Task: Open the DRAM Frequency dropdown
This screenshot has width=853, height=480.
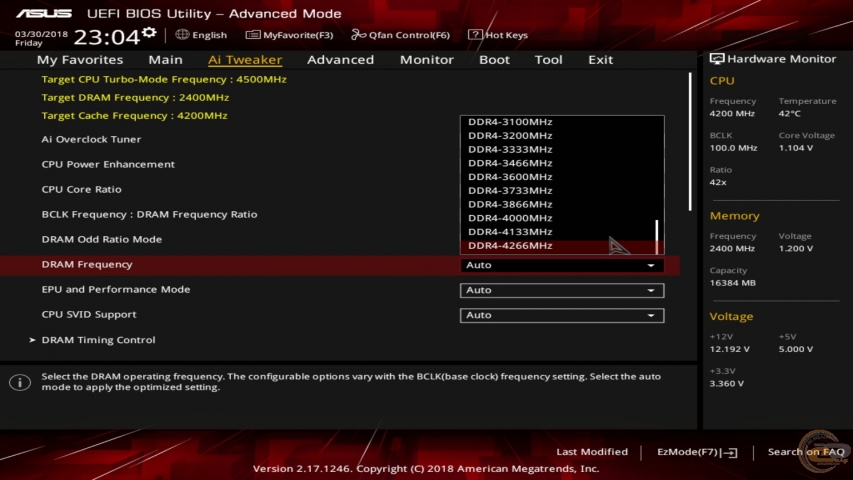Action: 562,265
